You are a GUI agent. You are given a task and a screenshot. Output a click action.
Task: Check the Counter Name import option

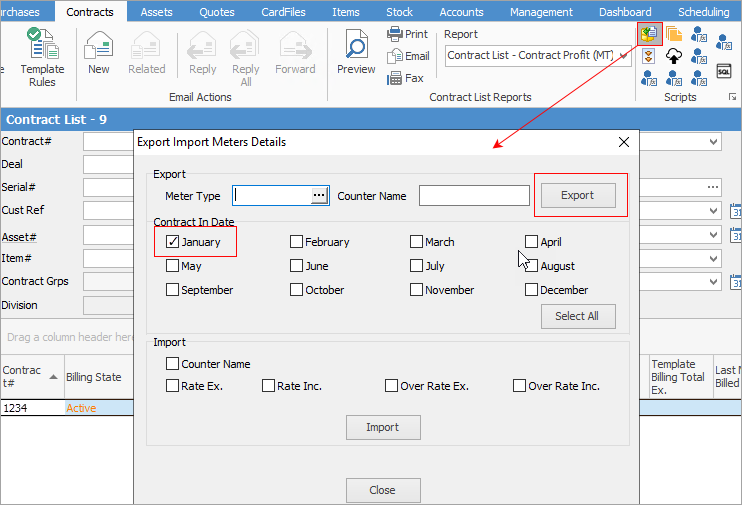click(x=173, y=364)
